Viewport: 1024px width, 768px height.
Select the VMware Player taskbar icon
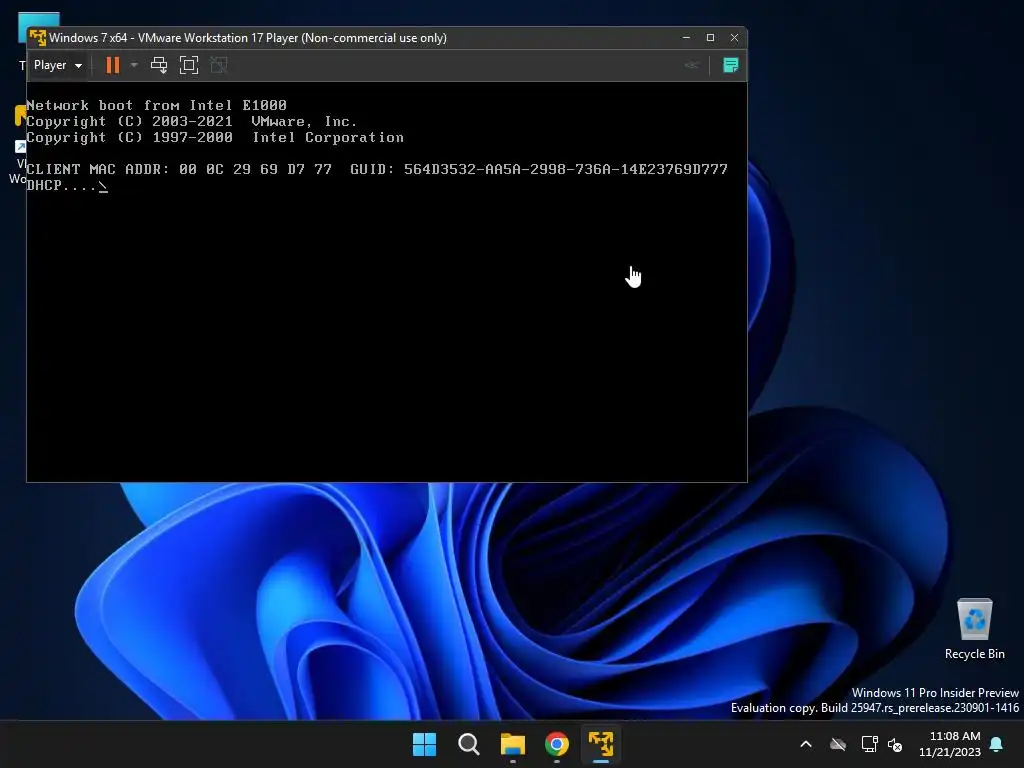click(x=601, y=744)
